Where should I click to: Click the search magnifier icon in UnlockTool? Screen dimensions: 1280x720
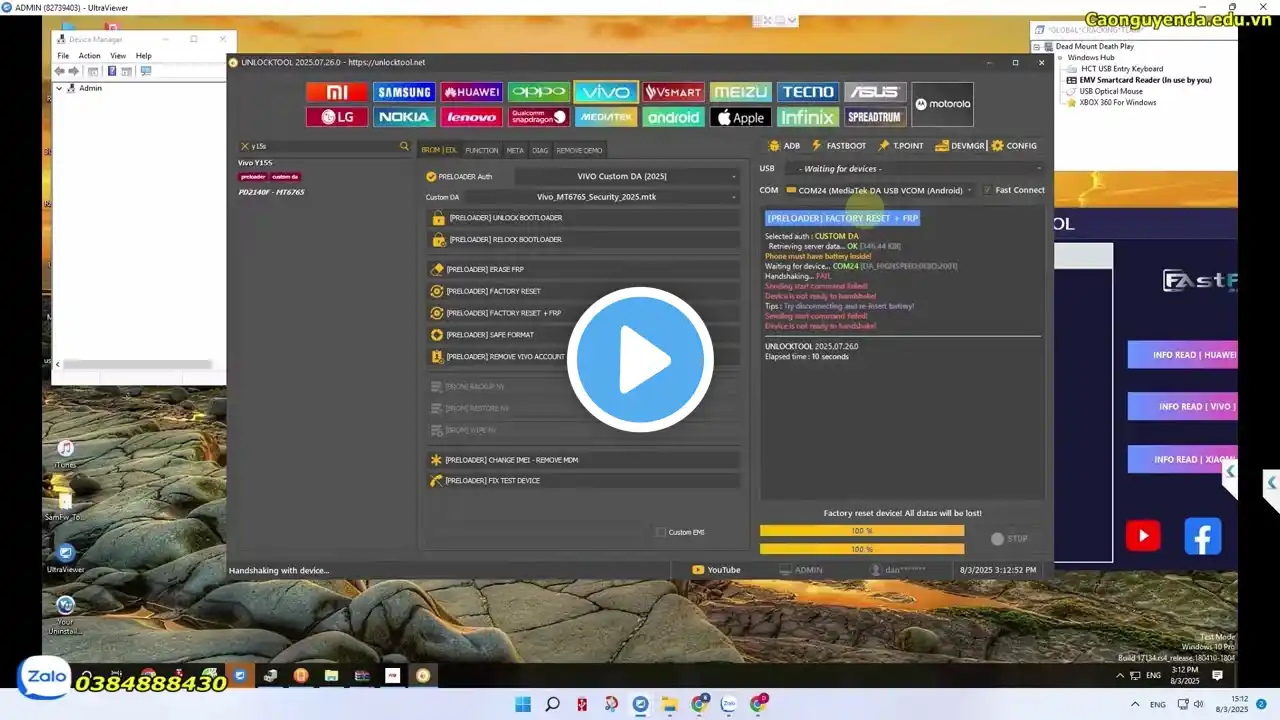[x=404, y=146]
